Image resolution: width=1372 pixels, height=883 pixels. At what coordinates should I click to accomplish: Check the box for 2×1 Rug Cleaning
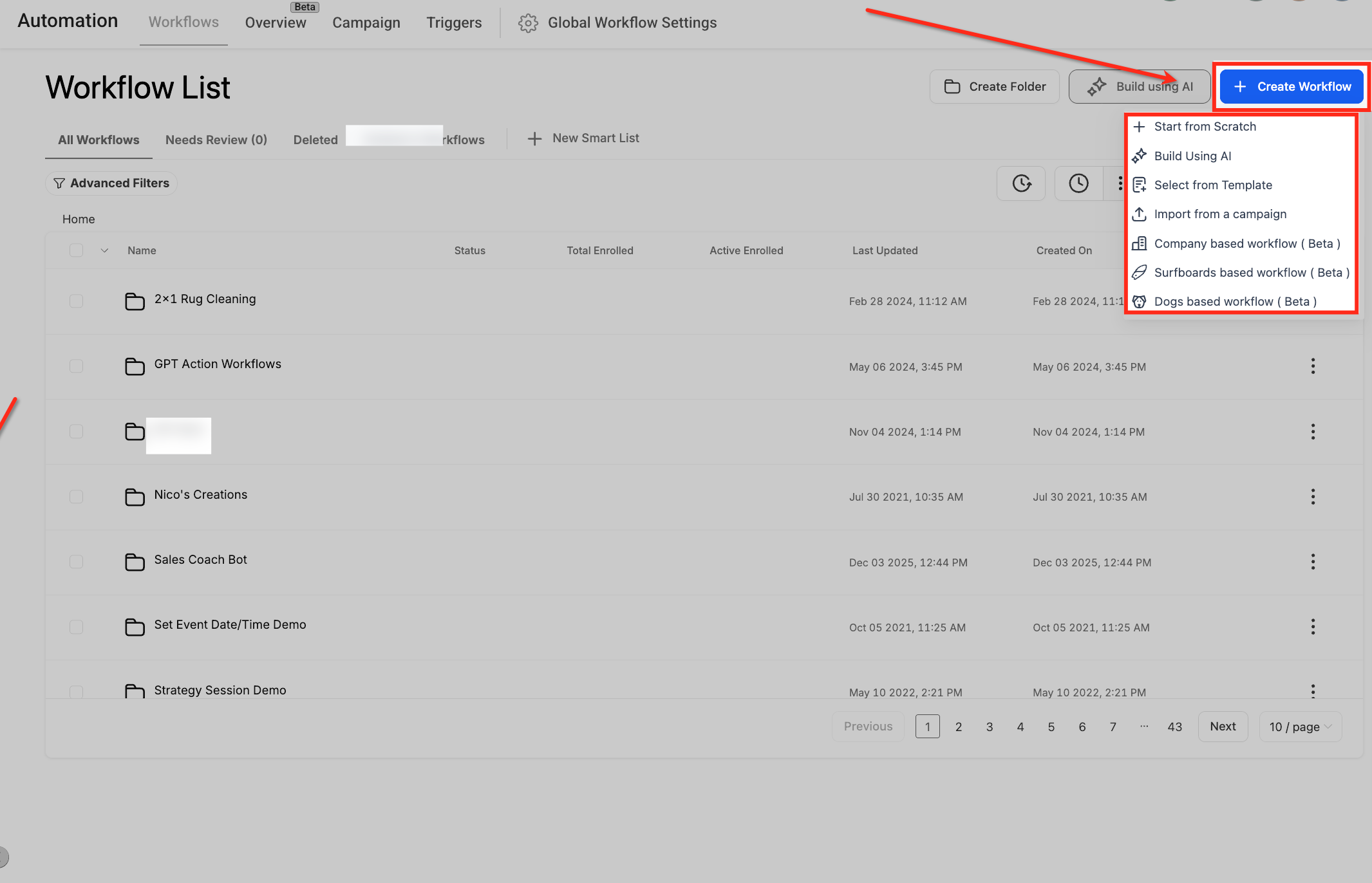[x=76, y=301]
